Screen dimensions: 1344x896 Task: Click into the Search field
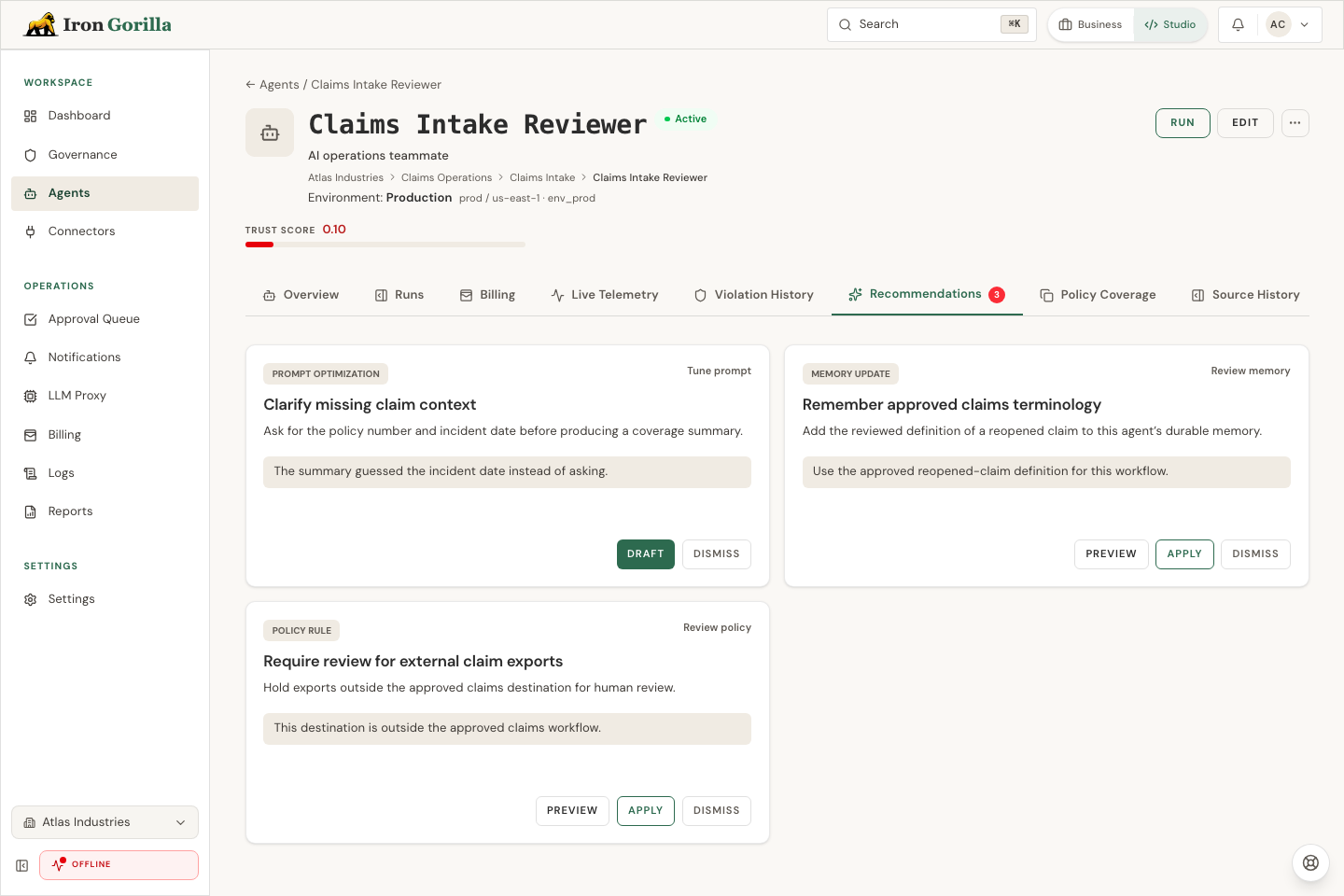click(931, 25)
